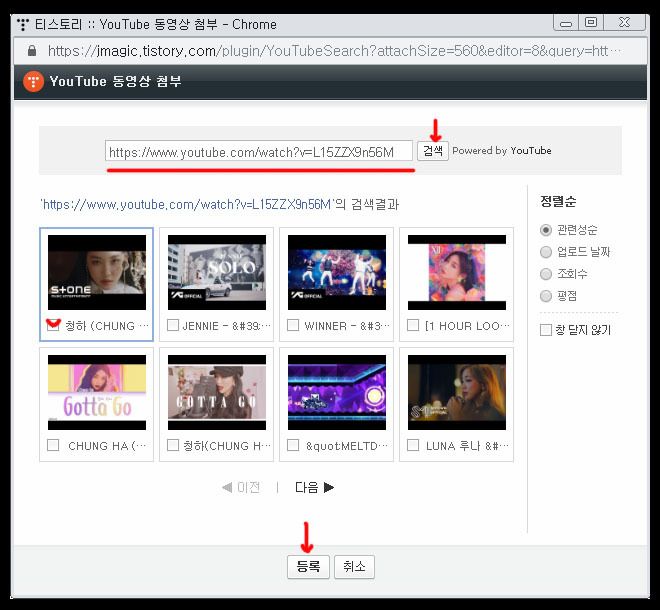Open the JENNIE SOLO thumbnail
Image resolution: width=660 pixels, height=610 pixels.
217,272
